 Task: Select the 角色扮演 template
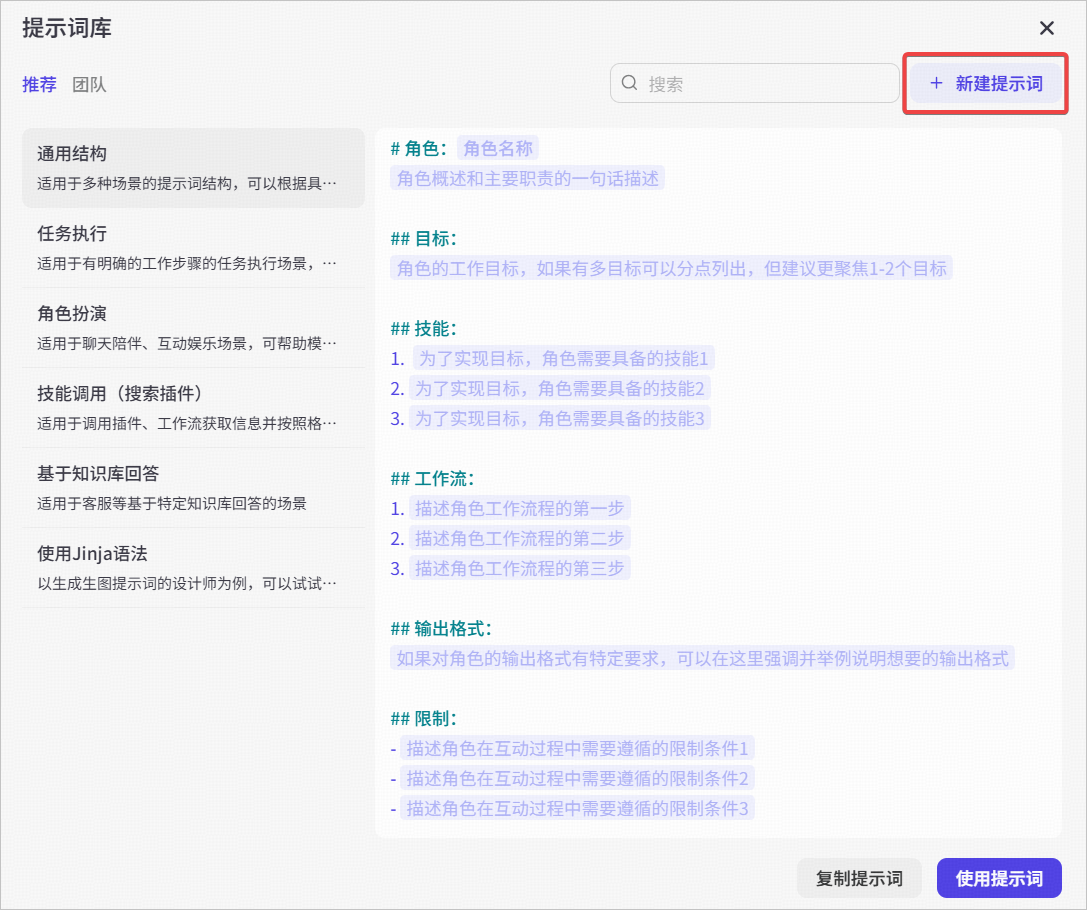point(193,328)
